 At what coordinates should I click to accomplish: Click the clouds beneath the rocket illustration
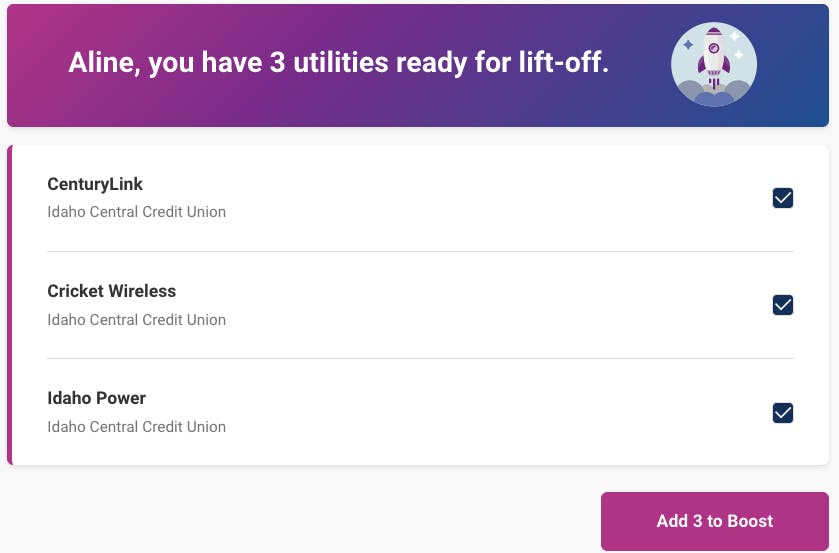click(x=713, y=94)
